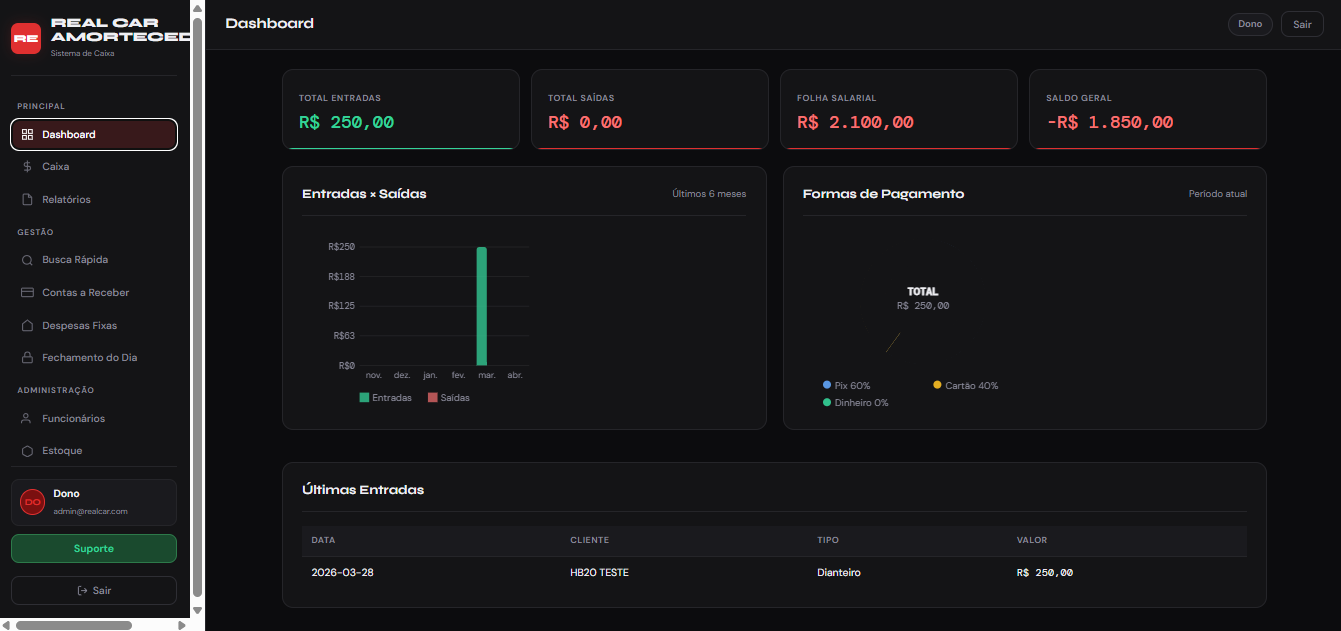Click the Dashboard grid icon in sidebar

pos(28,134)
